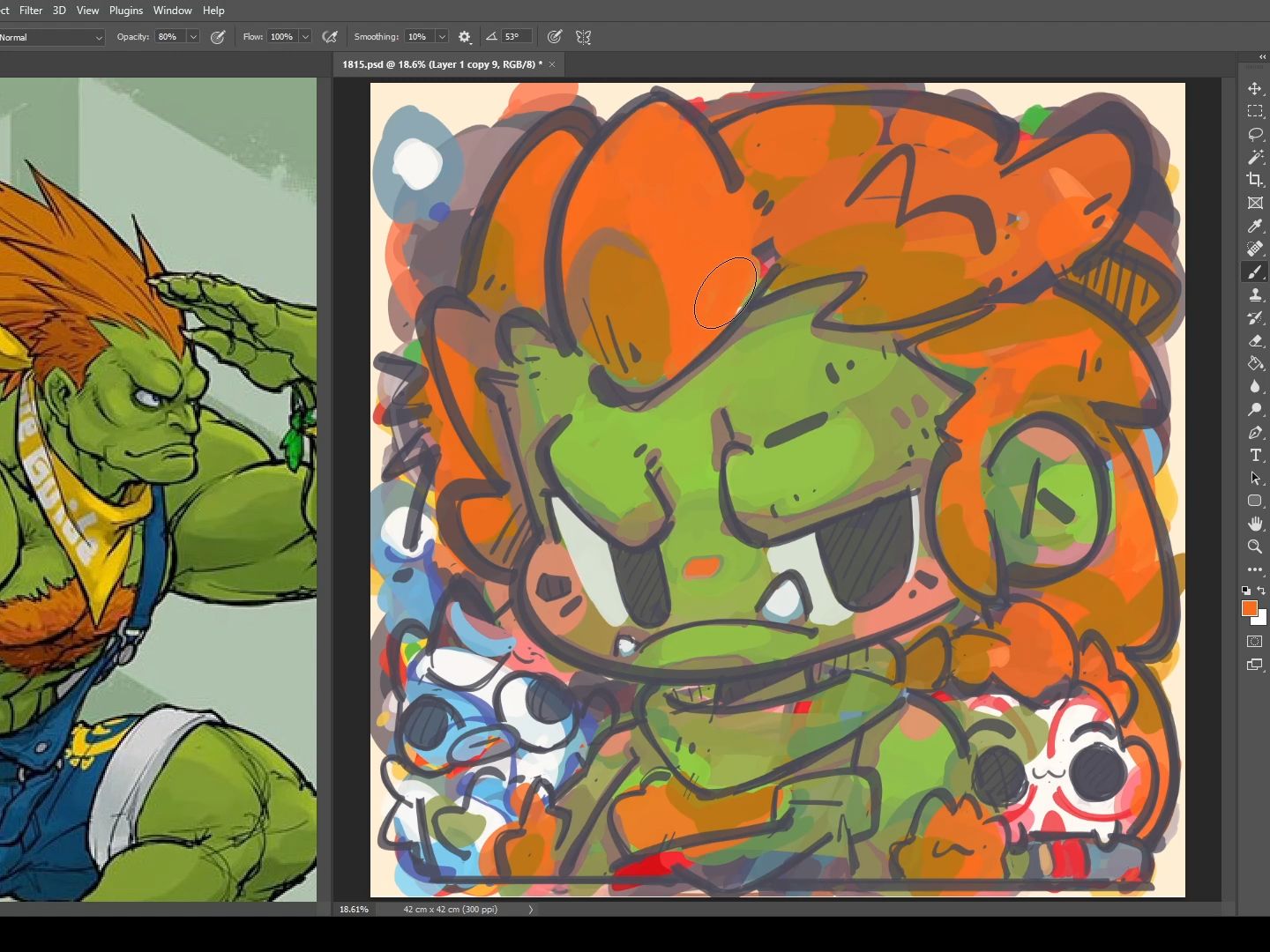Close the 1815.psd document tab
This screenshot has height=952, width=1270.
[552, 64]
